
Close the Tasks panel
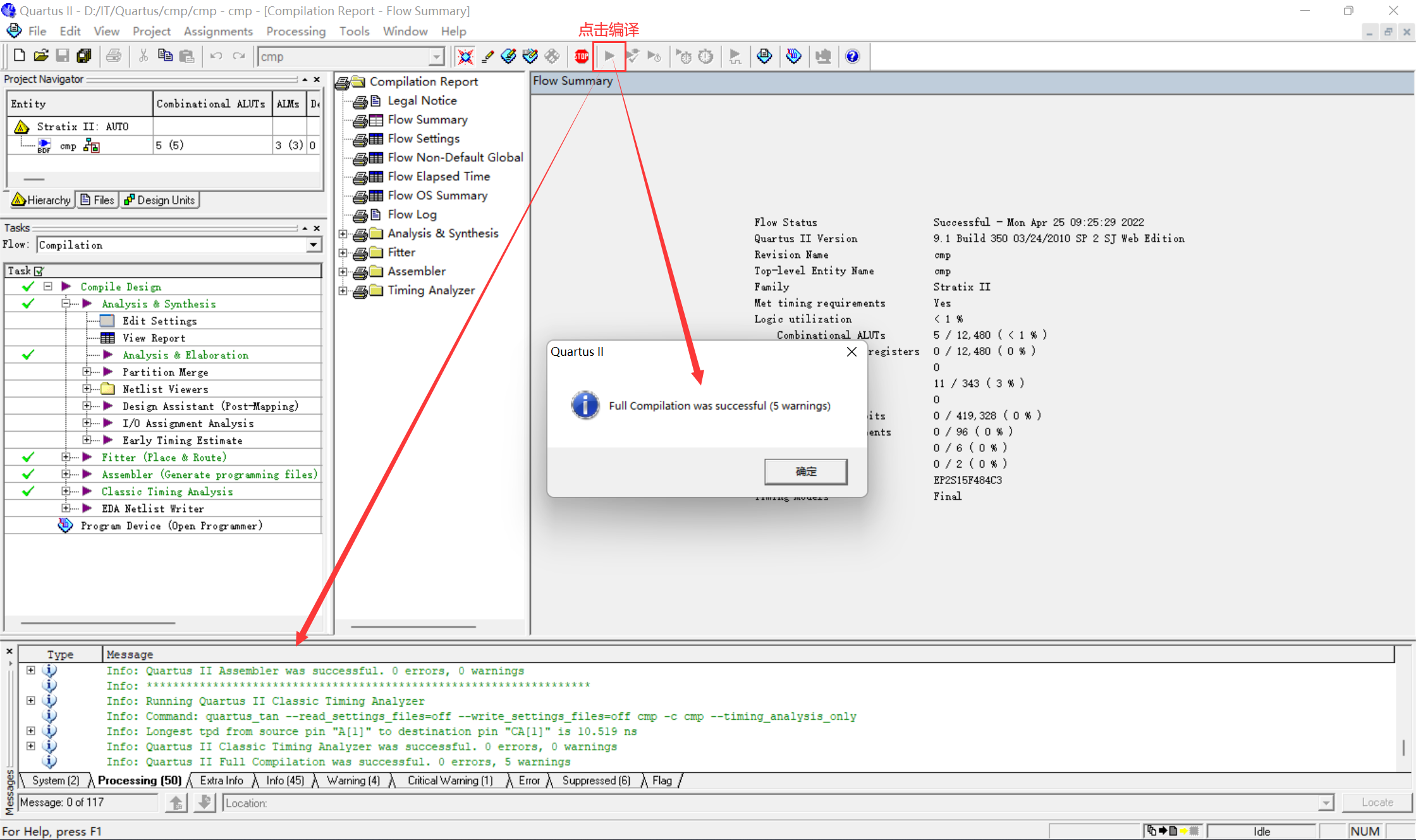point(317,228)
